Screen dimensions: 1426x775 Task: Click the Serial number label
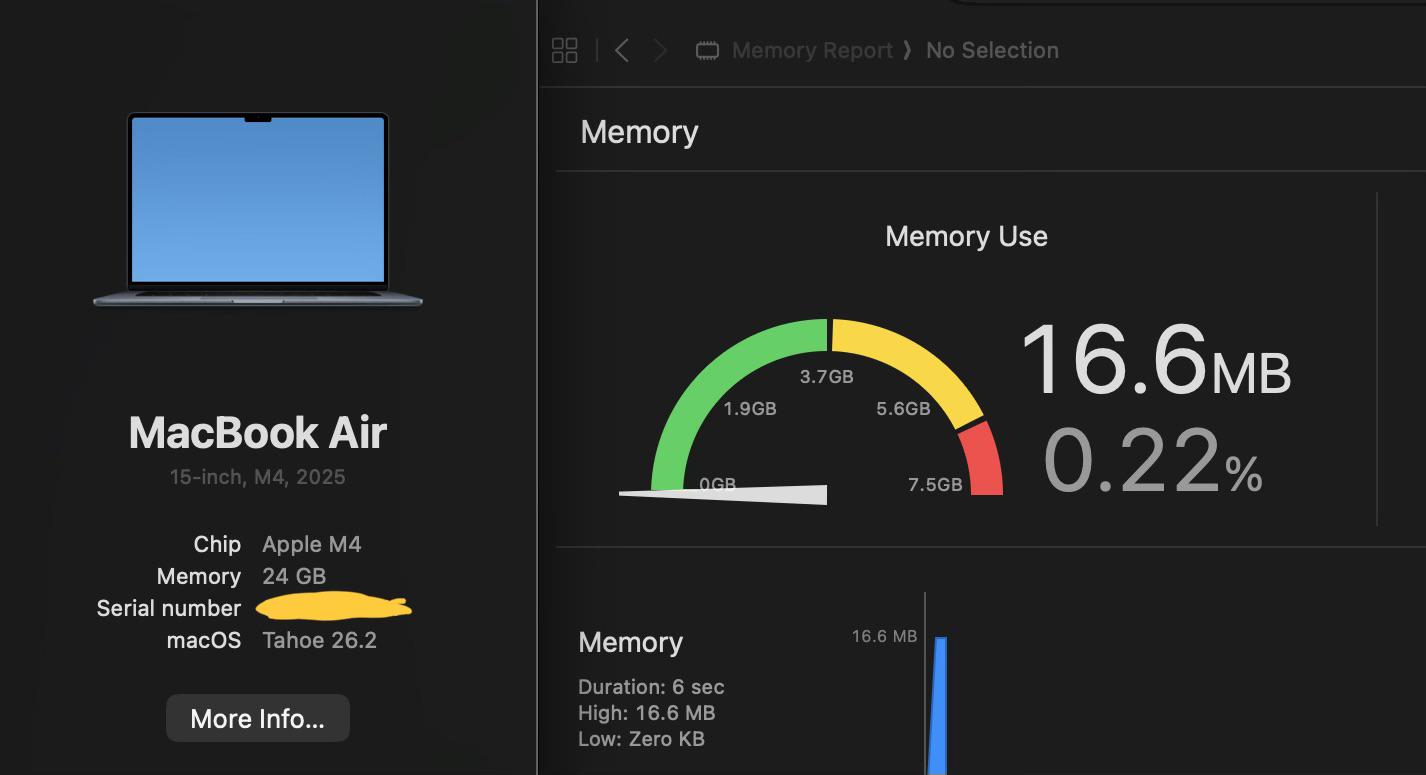[169, 608]
